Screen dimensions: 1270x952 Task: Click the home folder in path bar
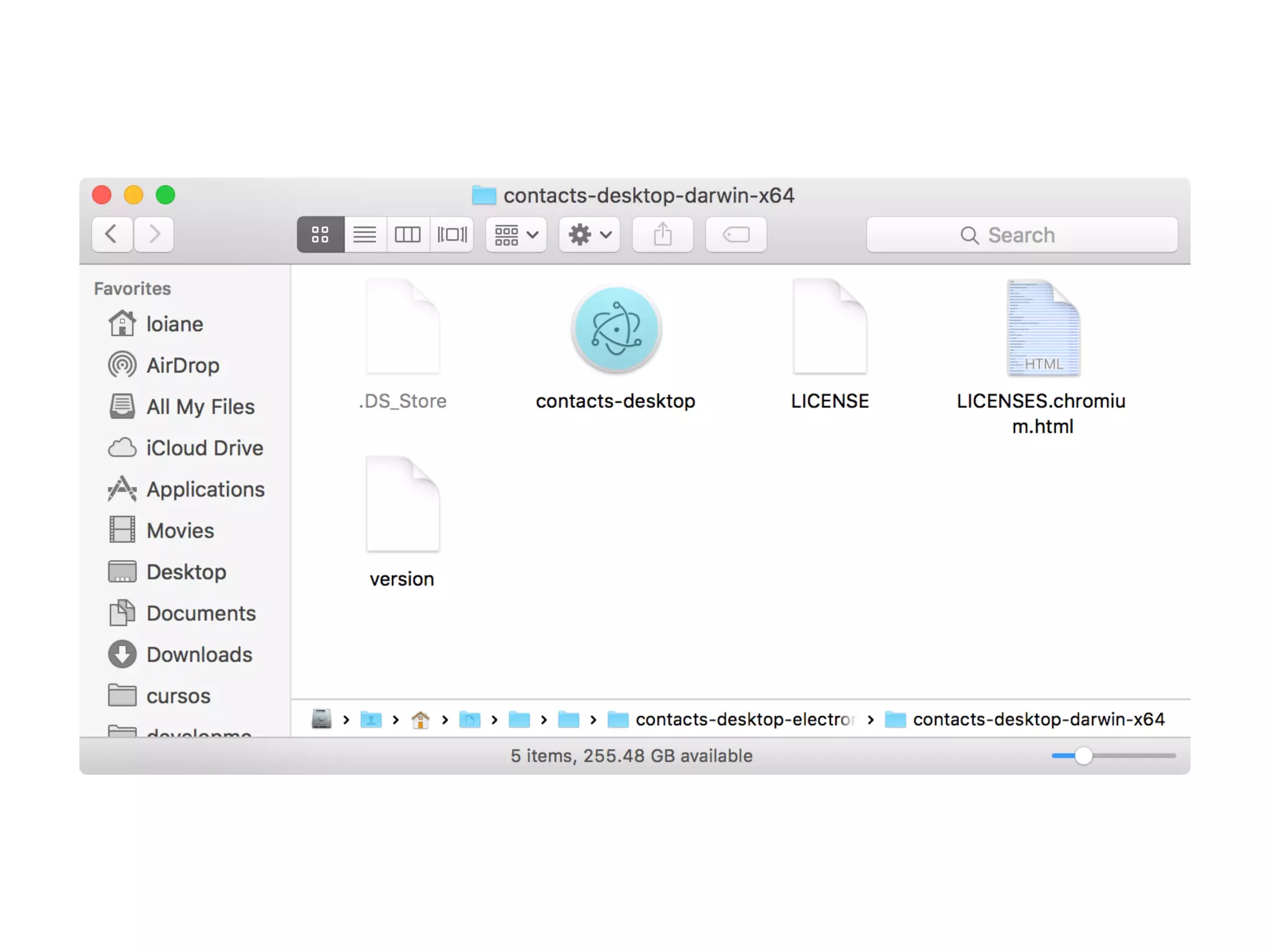[420, 719]
